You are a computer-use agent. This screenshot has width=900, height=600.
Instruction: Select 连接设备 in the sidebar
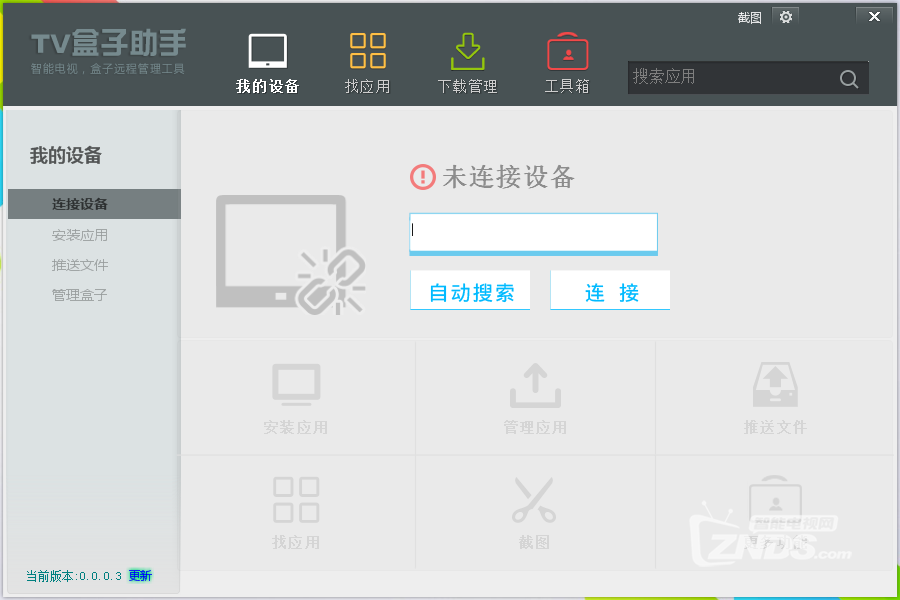tap(94, 204)
